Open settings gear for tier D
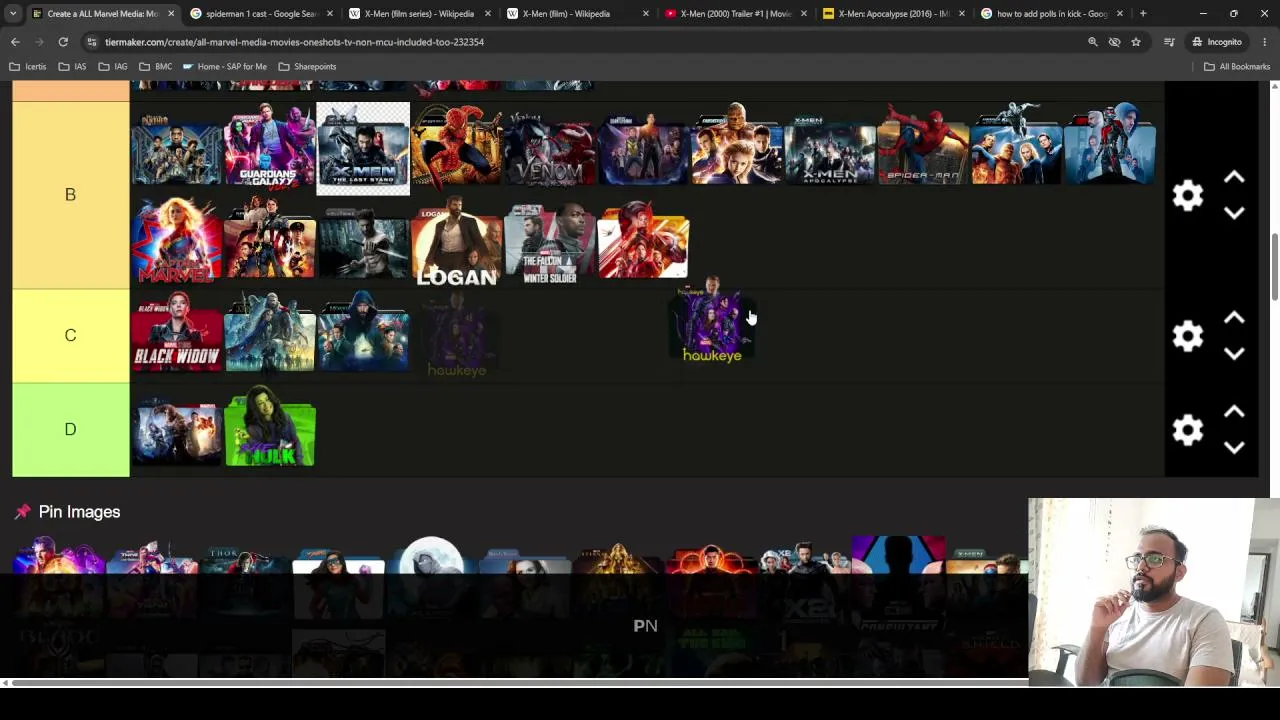Image resolution: width=1280 pixels, height=720 pixels. [1188, 430]
